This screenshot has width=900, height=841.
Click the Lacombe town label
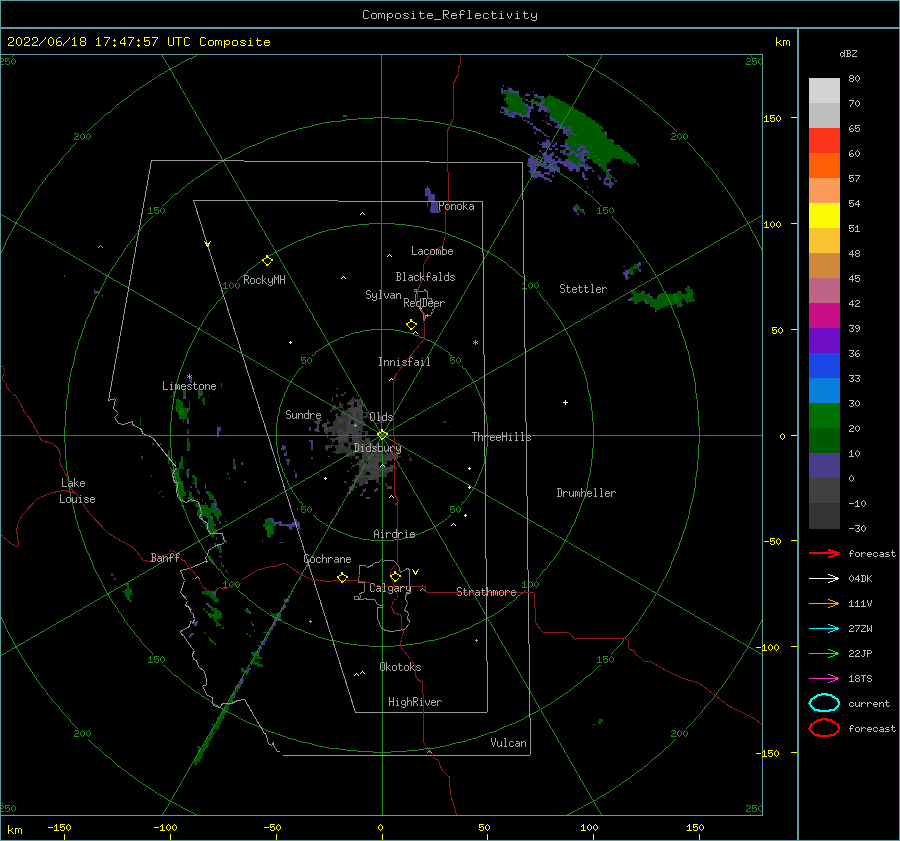click(x=432, y=251)
